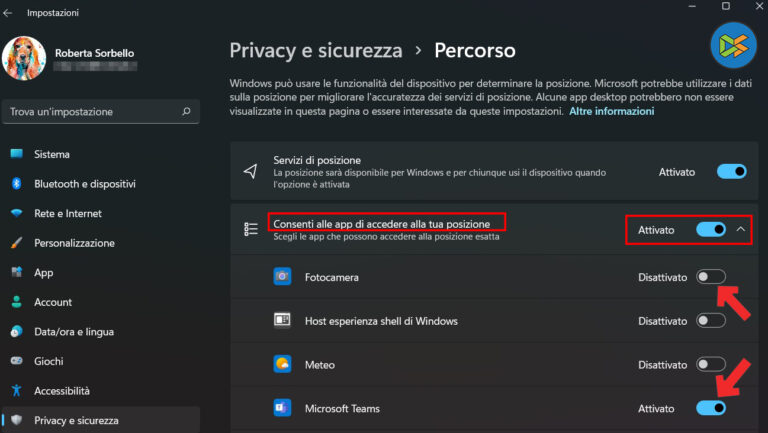
Task: Disable location access for Microsoft Teams
Action: click(x=711, y=408)
